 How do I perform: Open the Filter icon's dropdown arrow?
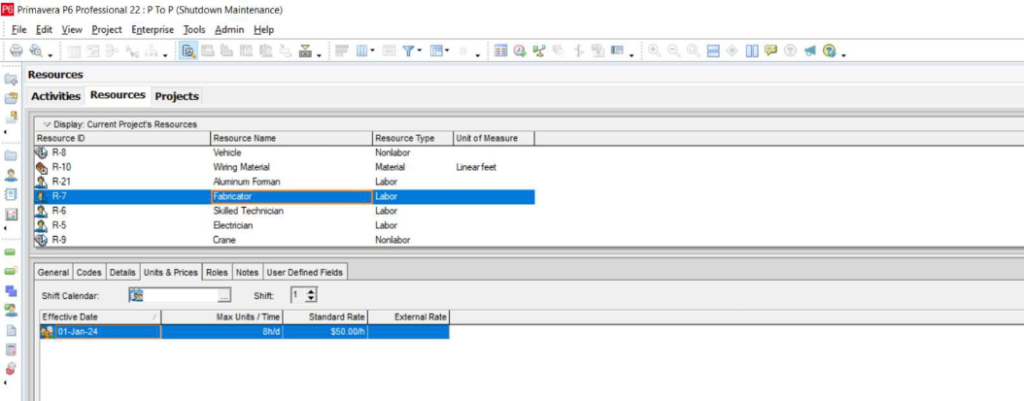[x=419, y=51]
